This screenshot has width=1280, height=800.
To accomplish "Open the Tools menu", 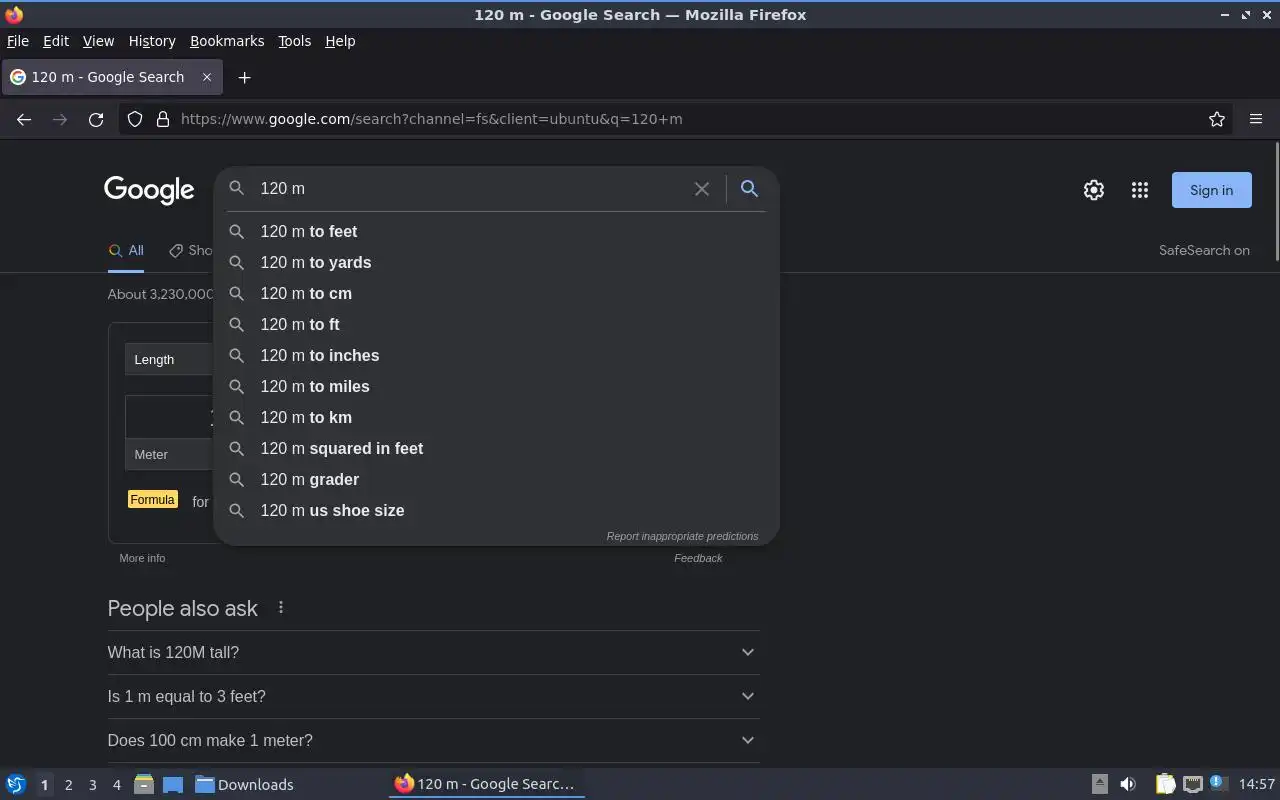I will [x=294, y=41].
